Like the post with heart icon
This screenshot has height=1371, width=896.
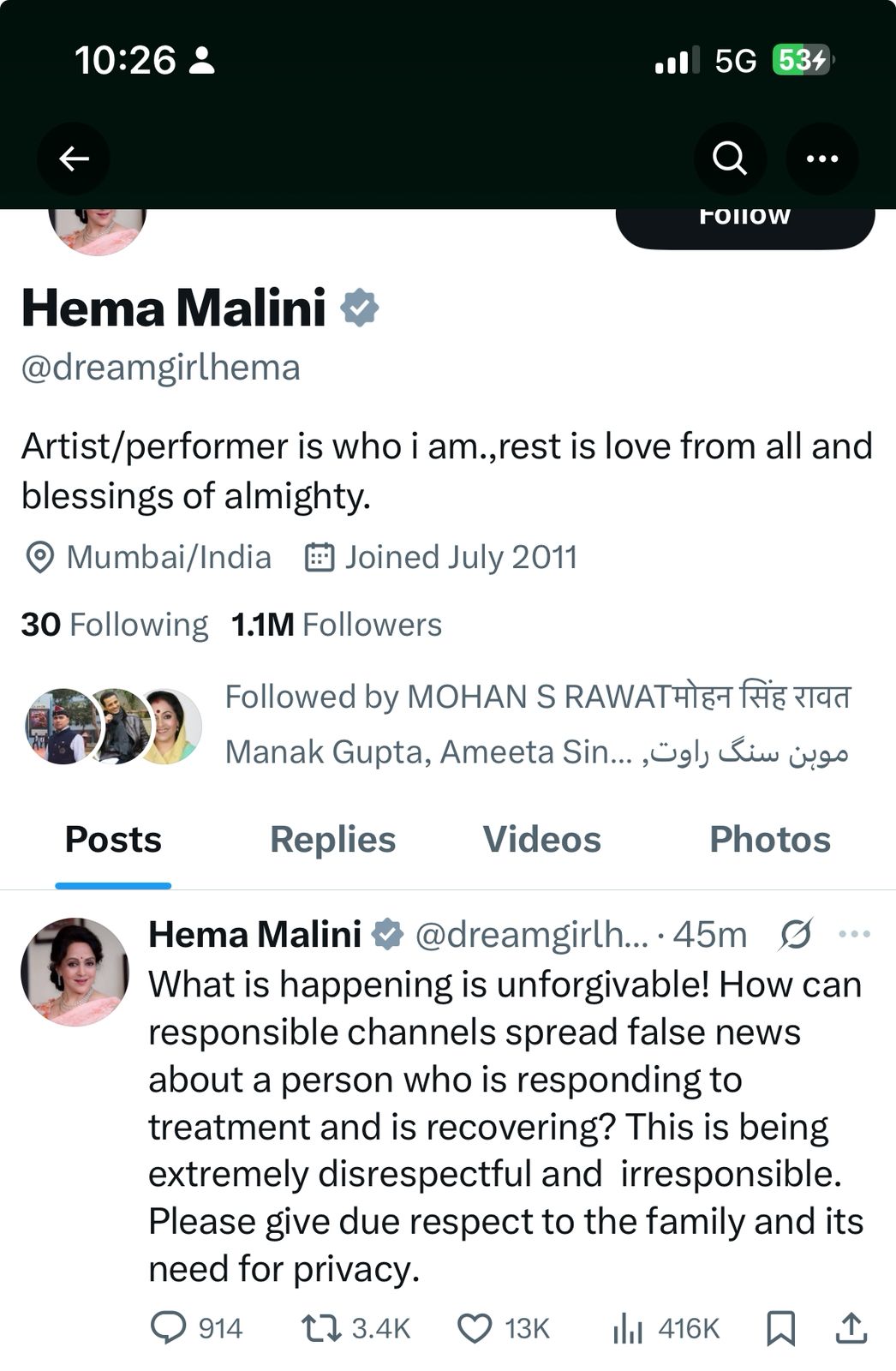[474, 1328]
